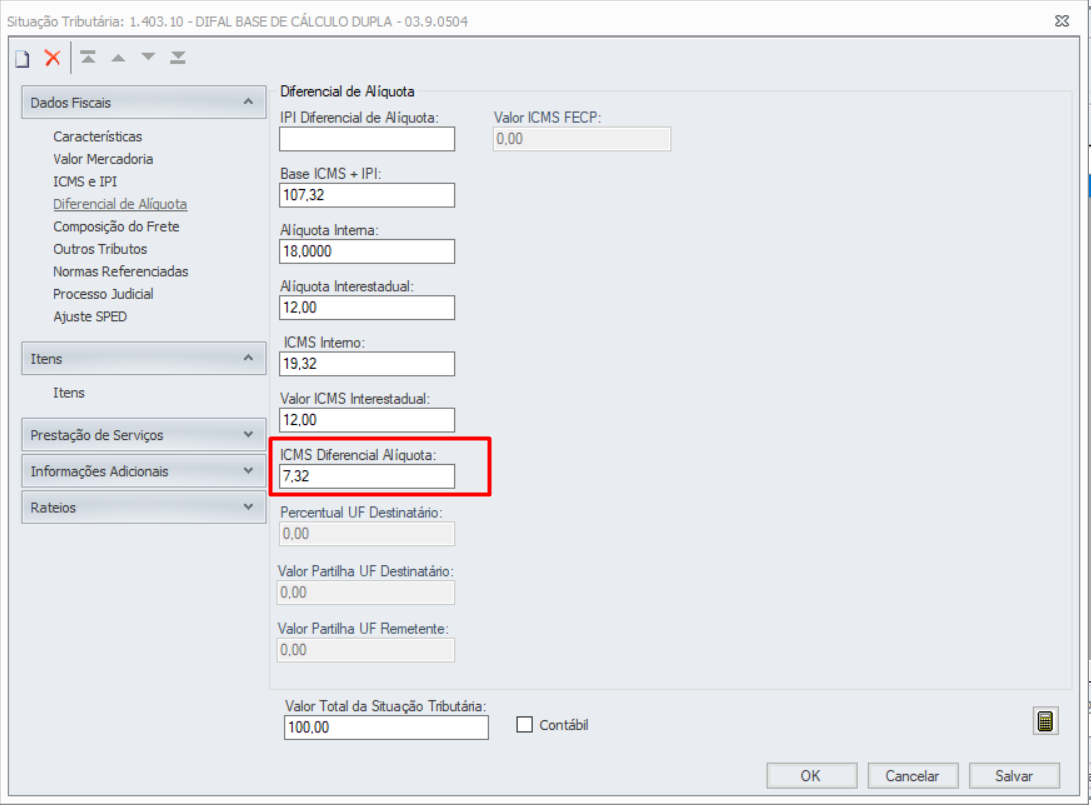The height and width of the screenshot is (807, 1091).
Task: Open Normas Referenciadas sidebar item
Action: [120, 271]
